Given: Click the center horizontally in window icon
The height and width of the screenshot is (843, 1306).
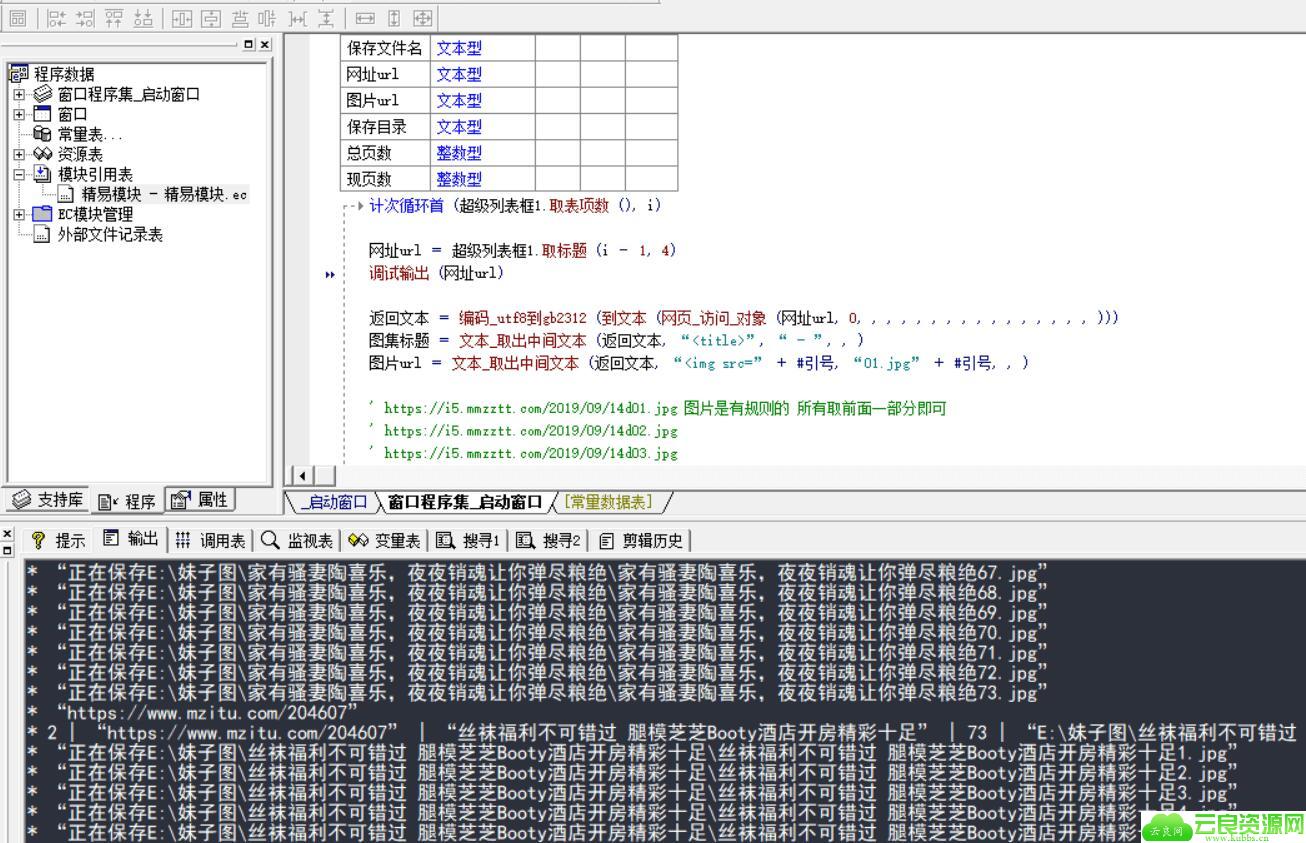Looking at the screenshot, I should (182, 18).
